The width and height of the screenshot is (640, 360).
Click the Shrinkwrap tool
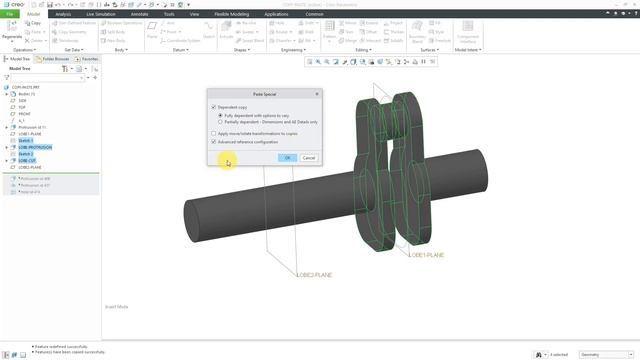pos(65,40)
